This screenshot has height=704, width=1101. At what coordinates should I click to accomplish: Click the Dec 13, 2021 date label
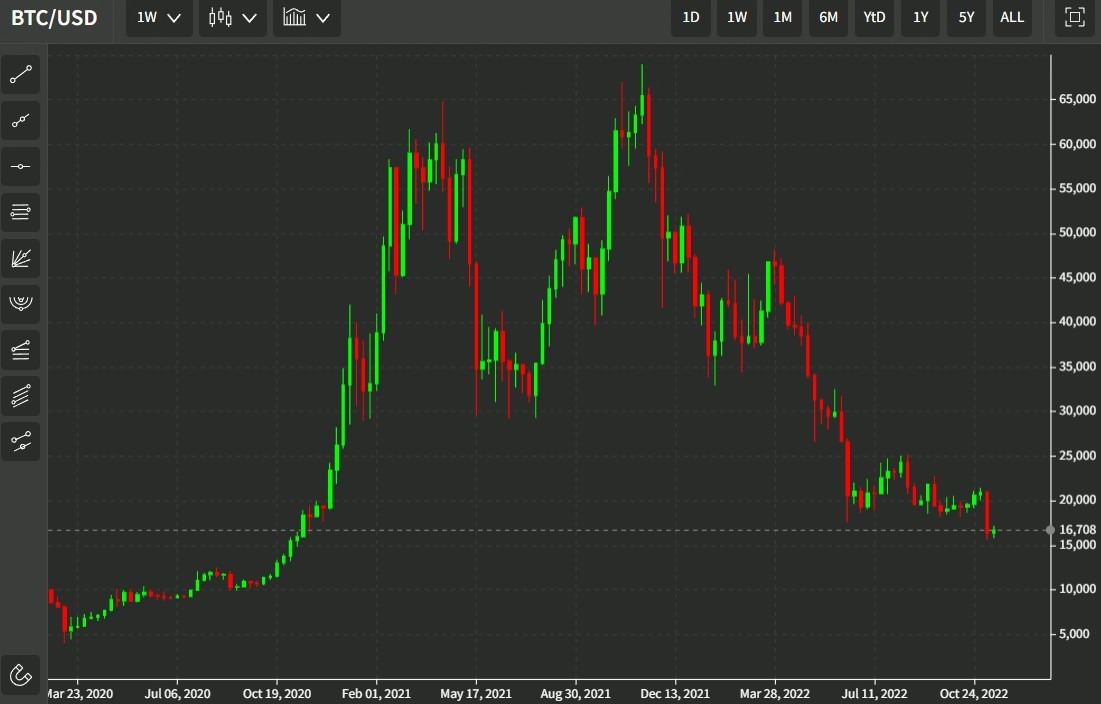tap(675, 693)
